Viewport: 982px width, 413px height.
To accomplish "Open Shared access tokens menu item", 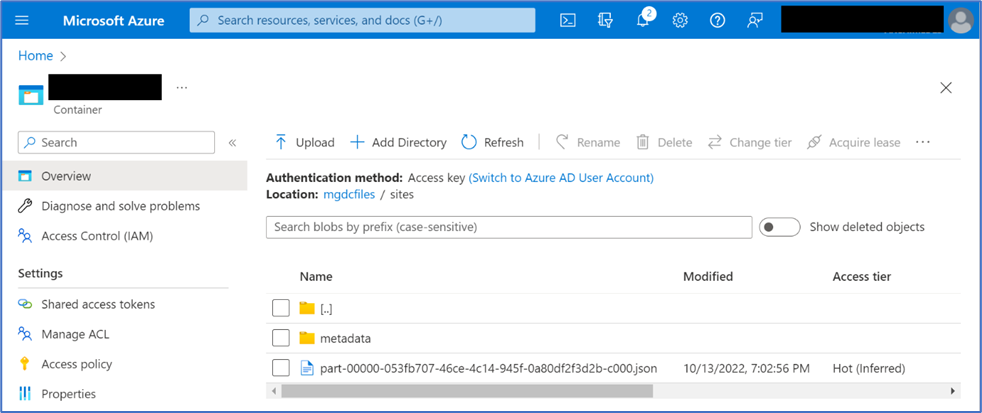I will click(x=98, y=304).
